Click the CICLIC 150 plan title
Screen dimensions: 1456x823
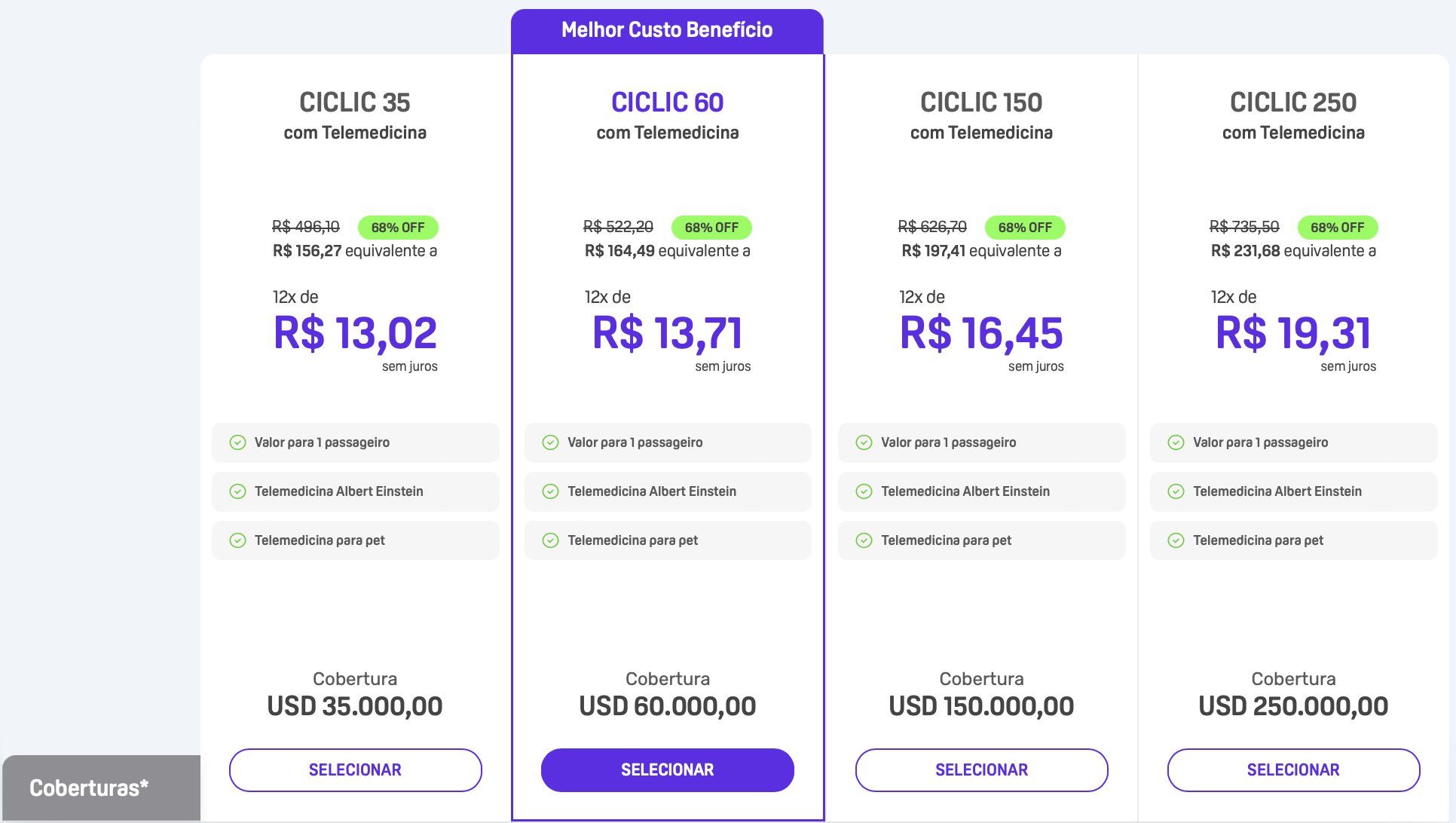[x=981, y=102]
